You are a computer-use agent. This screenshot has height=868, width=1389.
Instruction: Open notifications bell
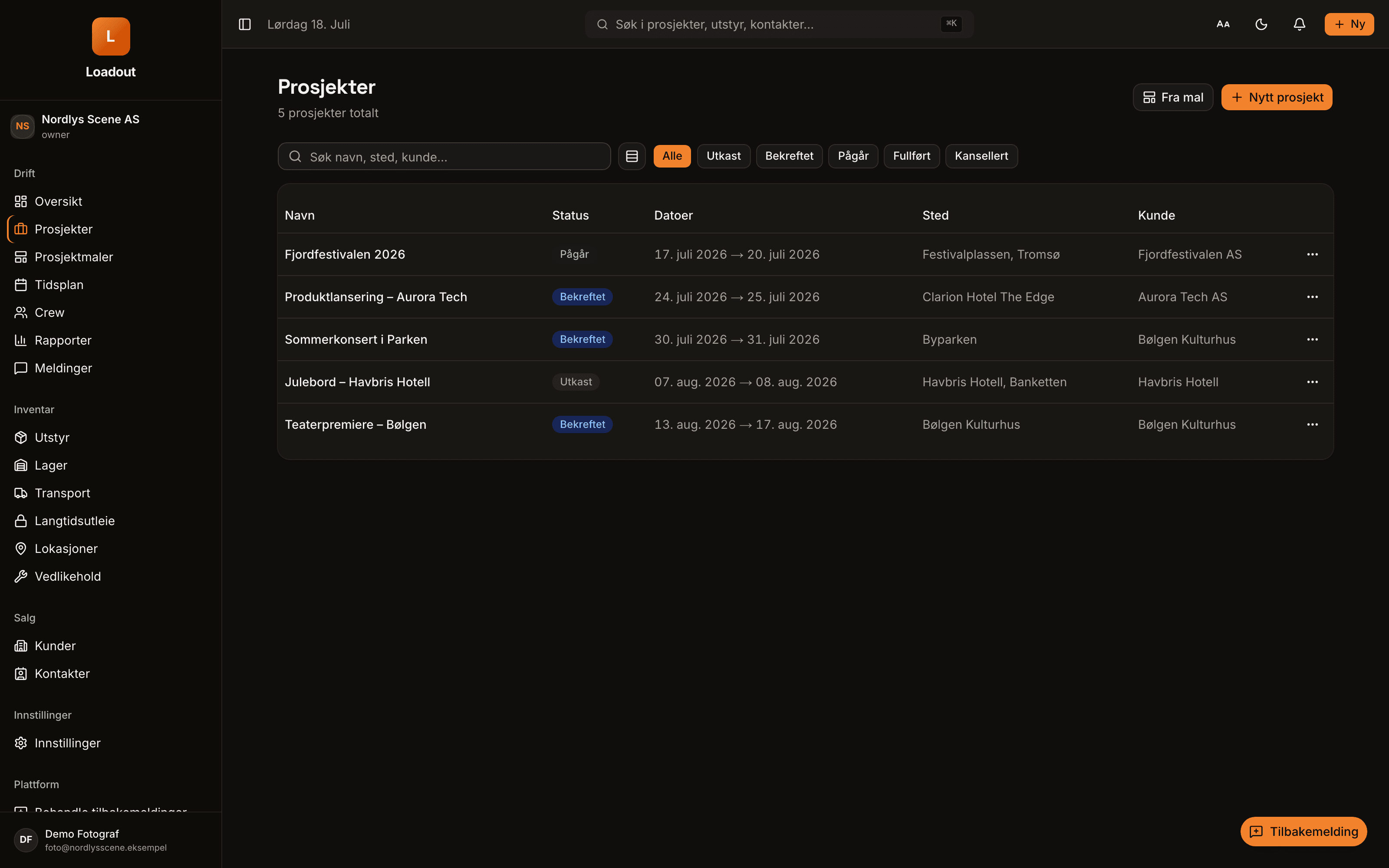(1300, 24)
